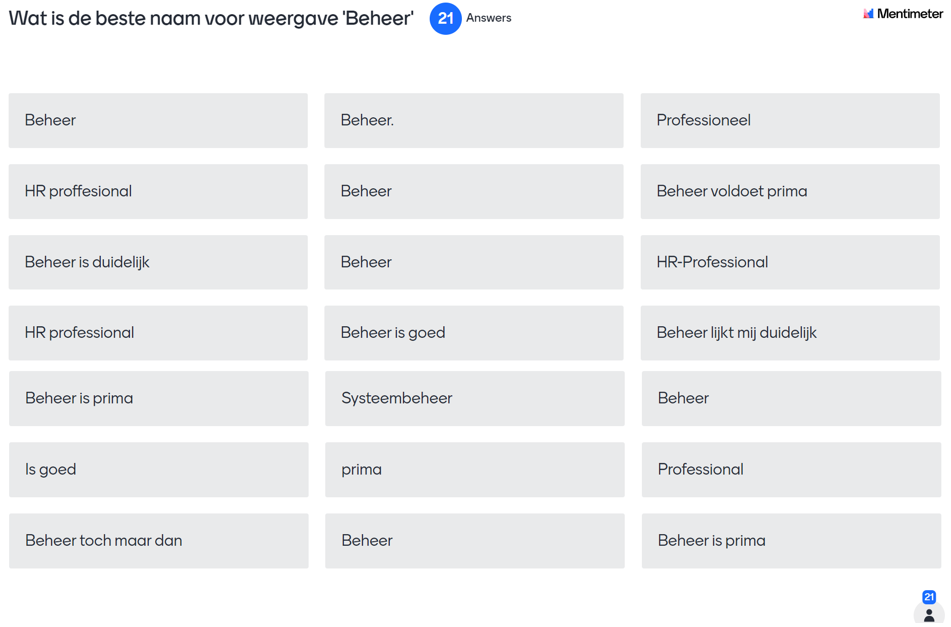951x627 pixels.
Task: Click the 'Beheer toch maar dan' response
Action: 158,541
